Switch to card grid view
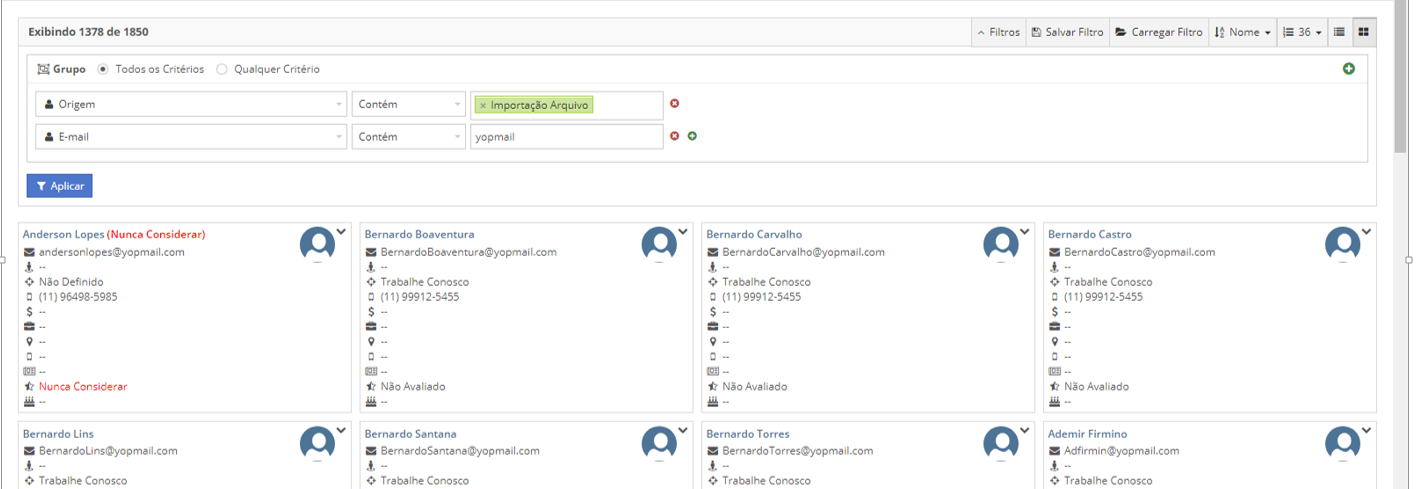This screenshot has height=489, width=1416. [x=1364, y=32]
